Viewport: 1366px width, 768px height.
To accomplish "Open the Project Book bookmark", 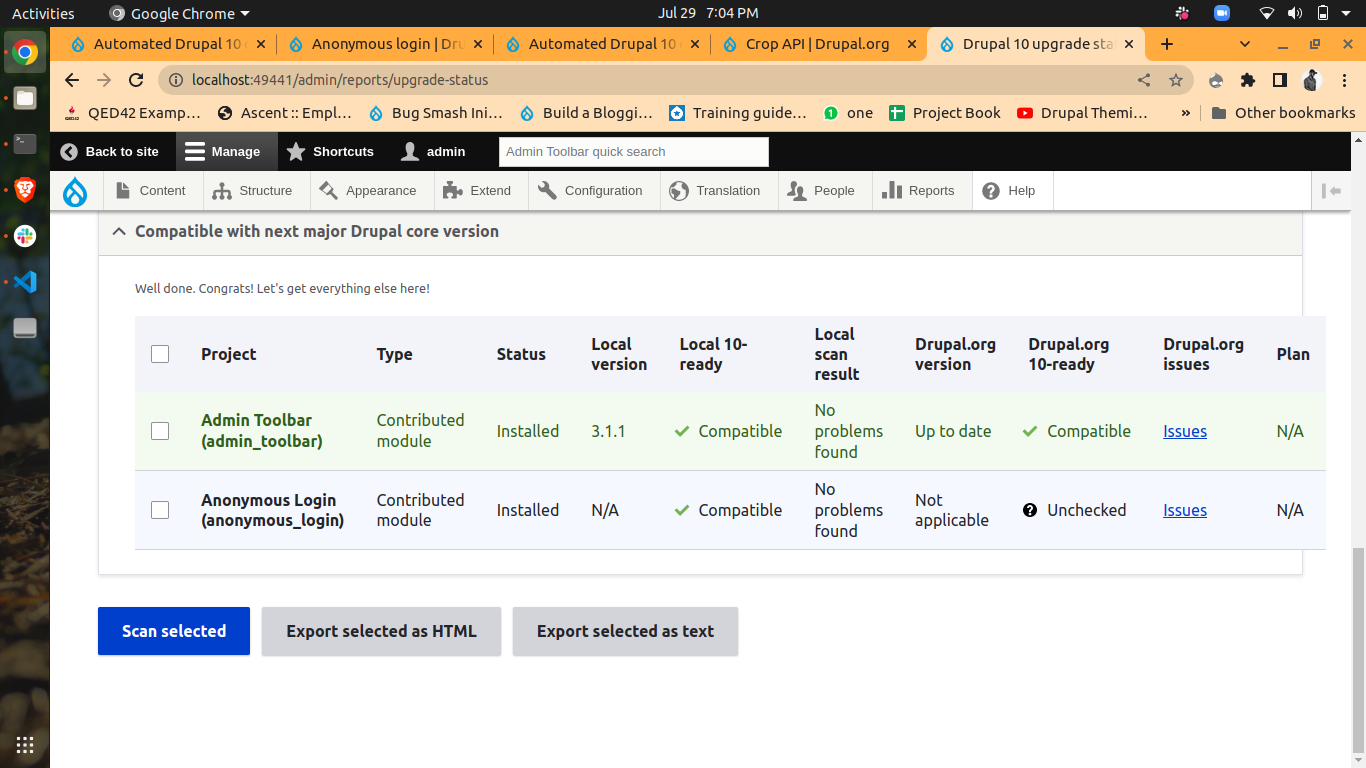I will click(x=945, y=113).
